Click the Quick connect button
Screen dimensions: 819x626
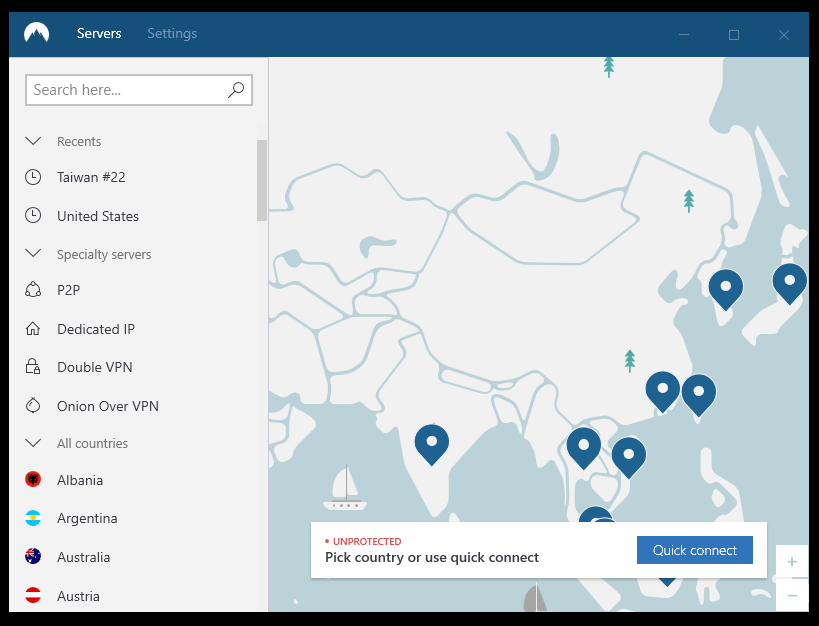(695, 550)
